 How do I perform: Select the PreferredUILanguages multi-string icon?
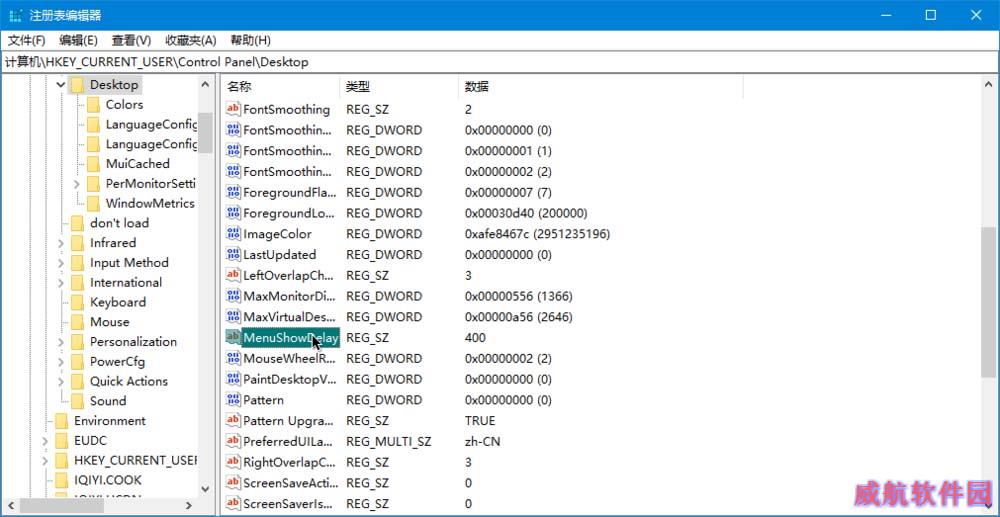pos(233,442)
